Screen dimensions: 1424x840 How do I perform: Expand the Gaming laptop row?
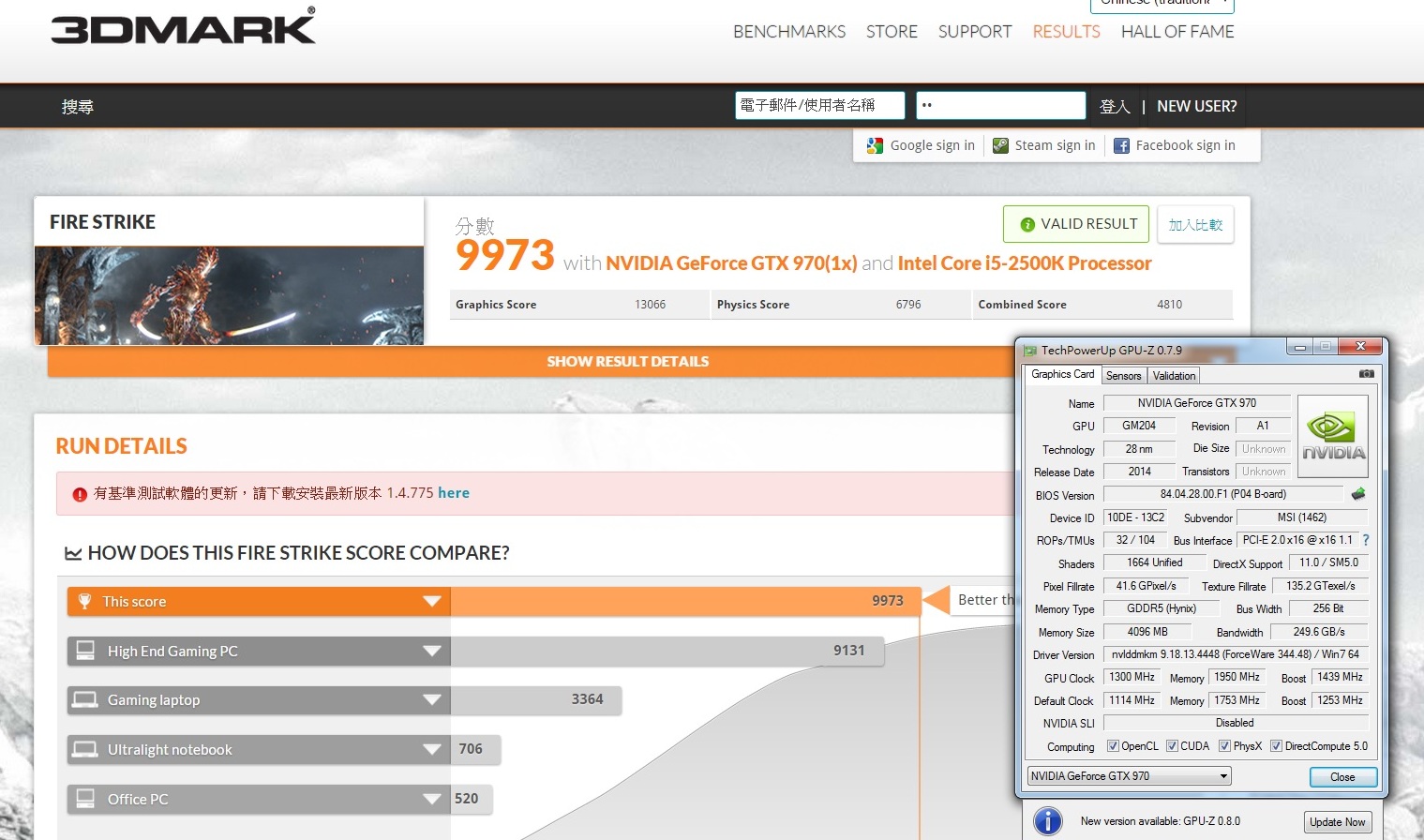tap(432, 699)
